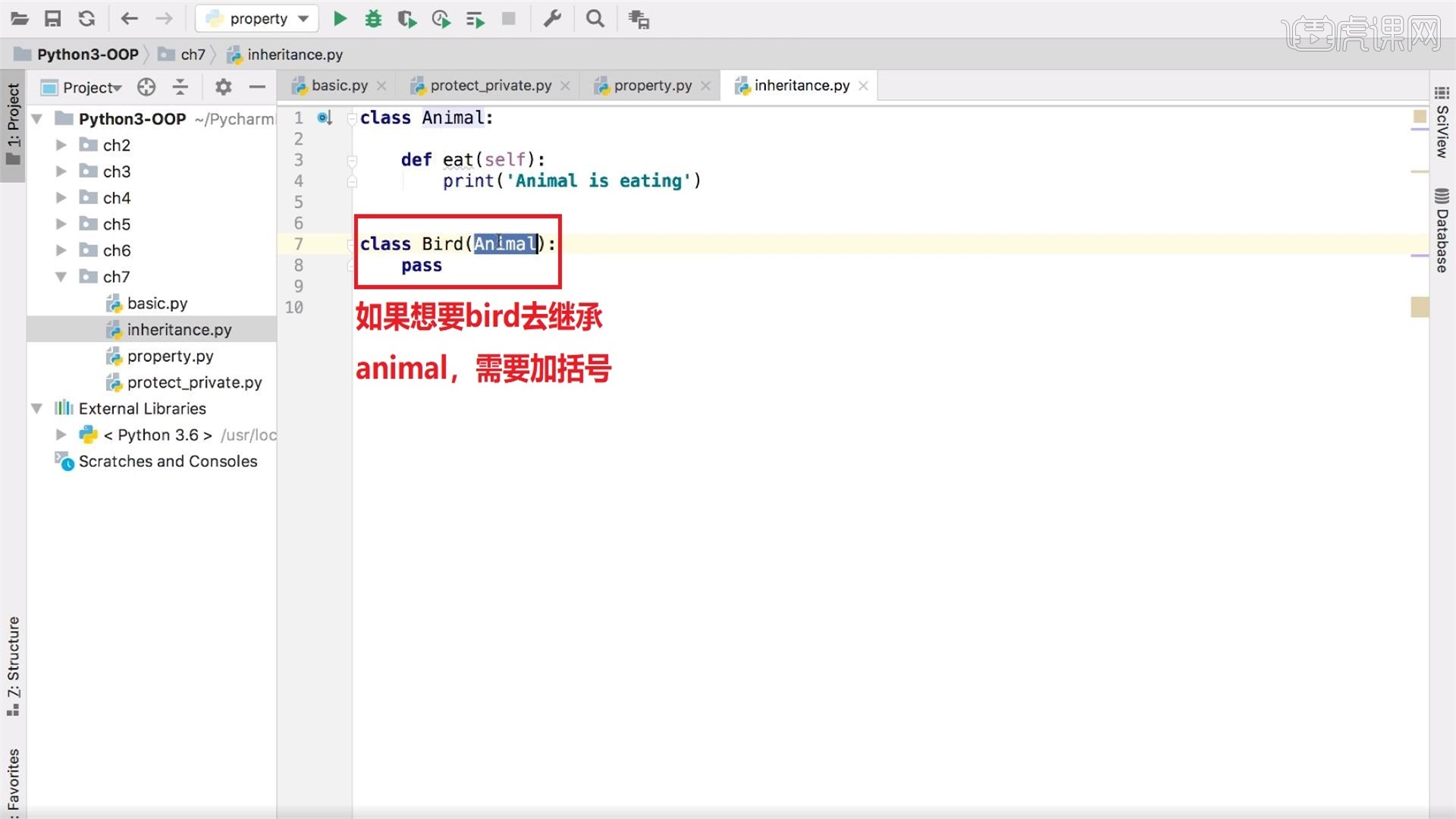This screenshot has height=819, width=1456.
Task: Toggle the fold marker on class Animal line
Action: [352, 118]
